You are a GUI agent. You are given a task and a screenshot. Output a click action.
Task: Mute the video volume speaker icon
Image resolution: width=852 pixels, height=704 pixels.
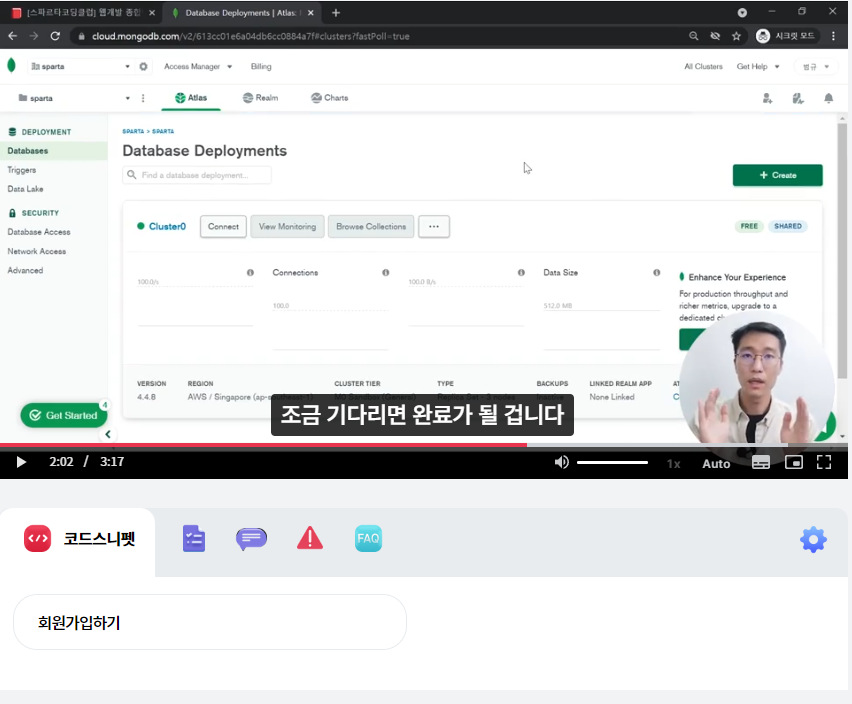[561, 462]
